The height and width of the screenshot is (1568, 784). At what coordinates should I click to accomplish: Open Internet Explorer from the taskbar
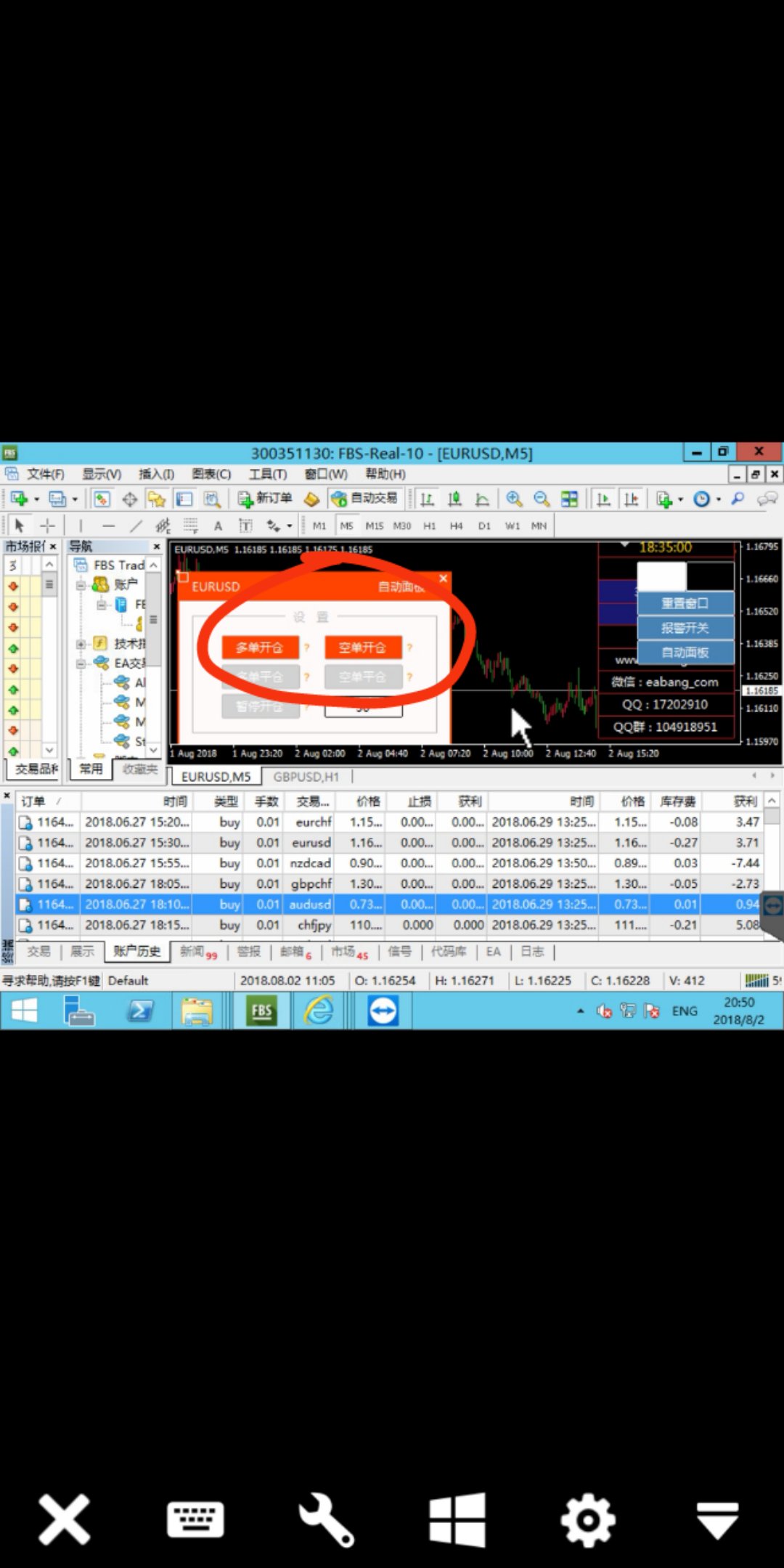(x=319, y=1010)
